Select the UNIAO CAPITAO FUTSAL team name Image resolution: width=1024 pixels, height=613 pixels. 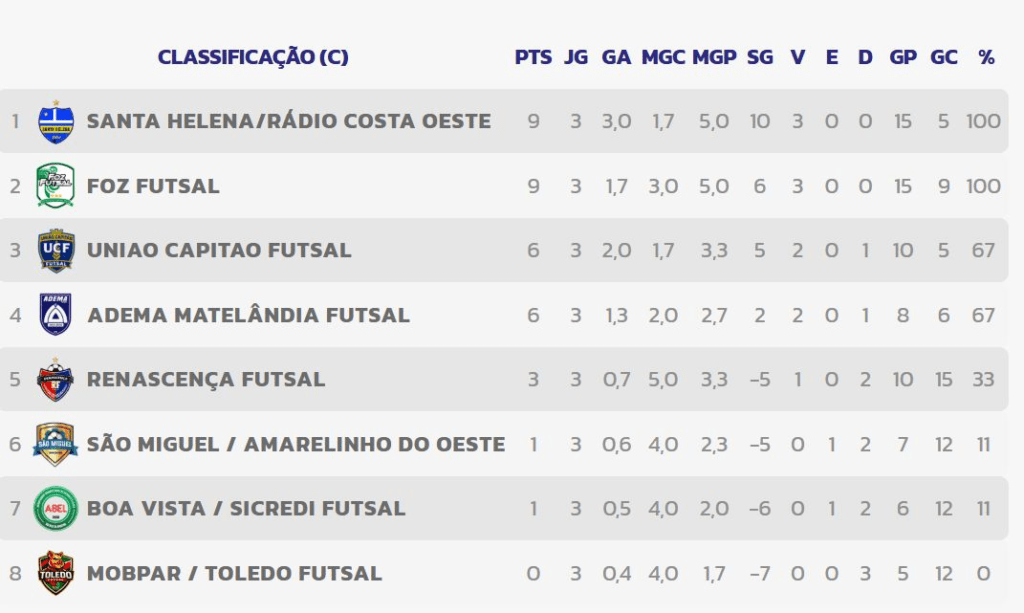(219, 250)
